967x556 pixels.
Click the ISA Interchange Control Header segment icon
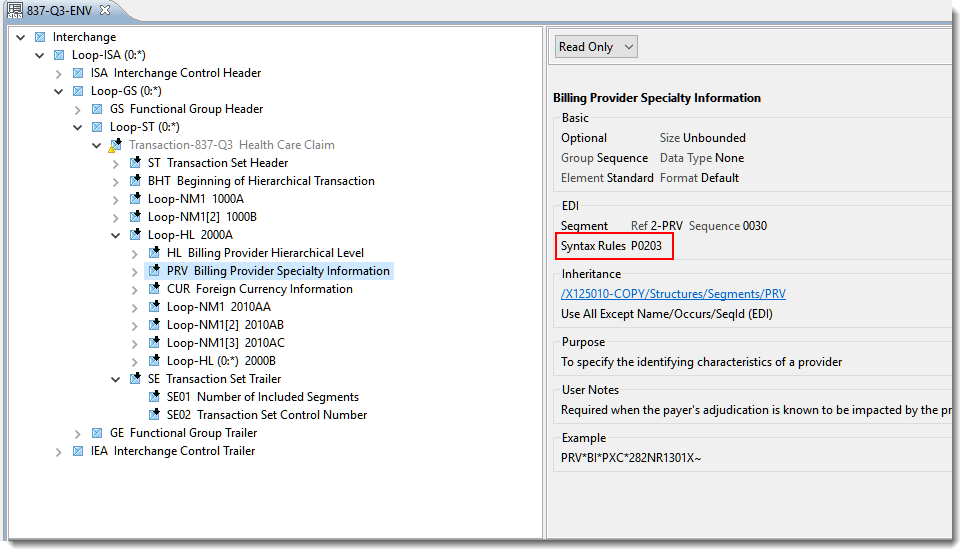coord(78,73)
